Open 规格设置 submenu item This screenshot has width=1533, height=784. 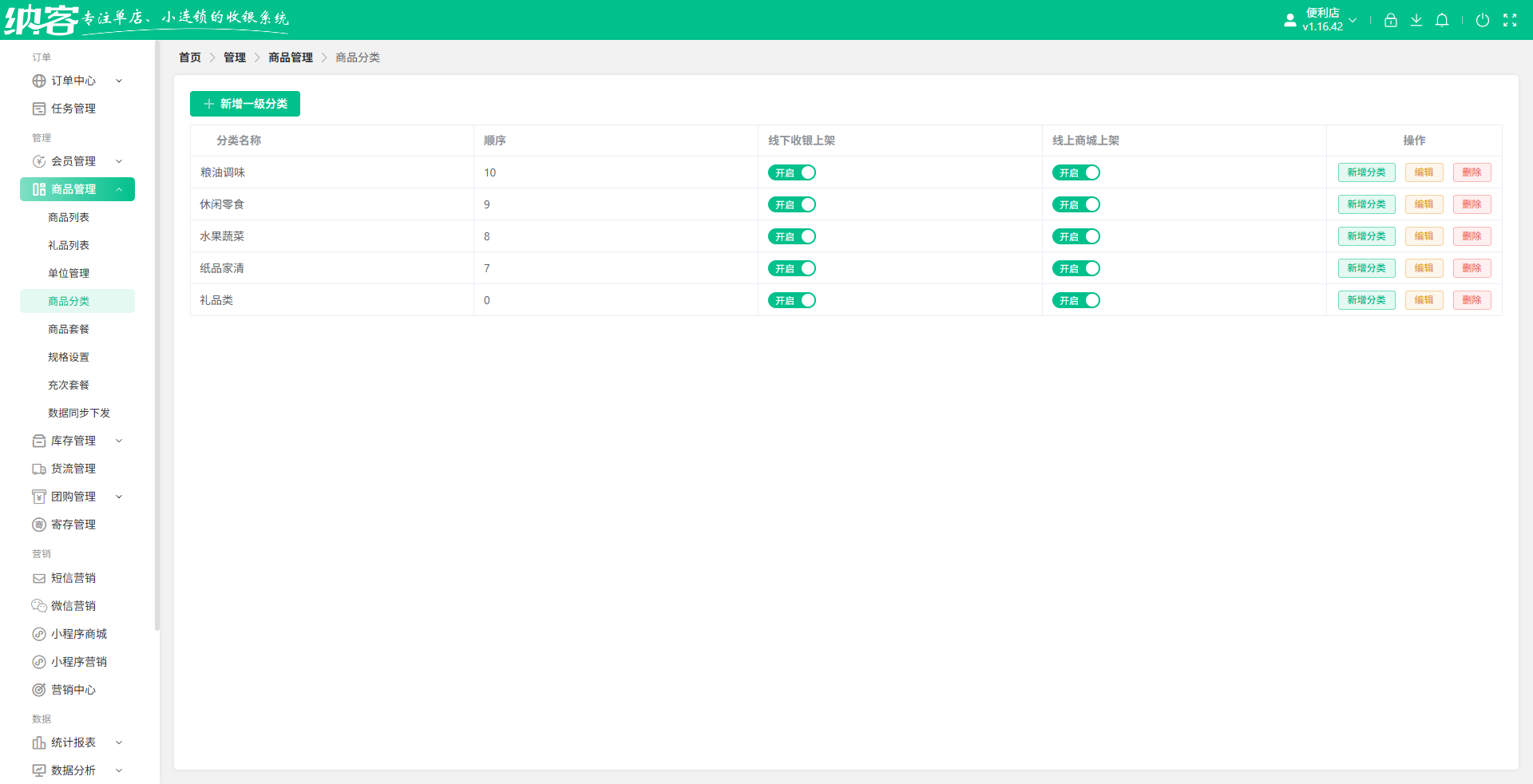coord(77,357)
